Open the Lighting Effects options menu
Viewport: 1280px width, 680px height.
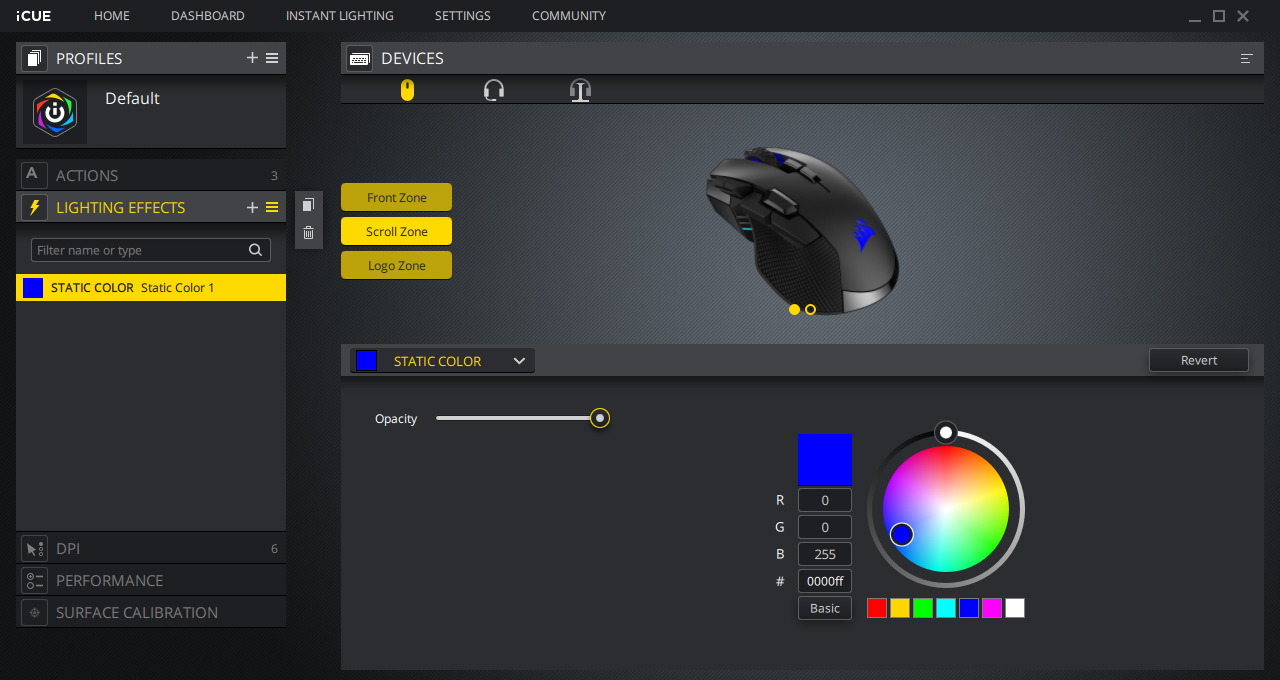(272, 207)
